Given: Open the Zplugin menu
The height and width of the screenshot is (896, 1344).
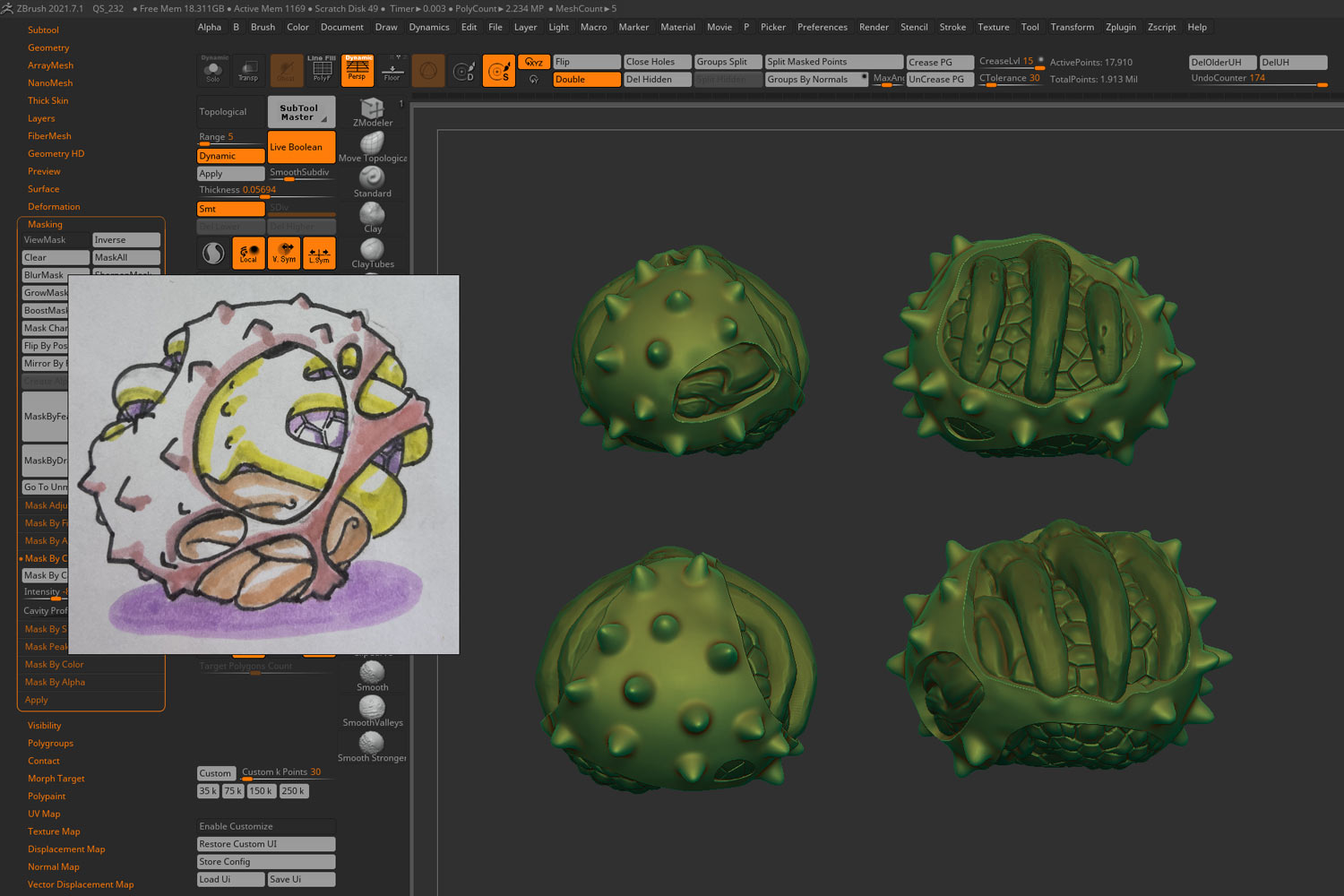Looking at the screenshot, I should (x=1121, y=27).
